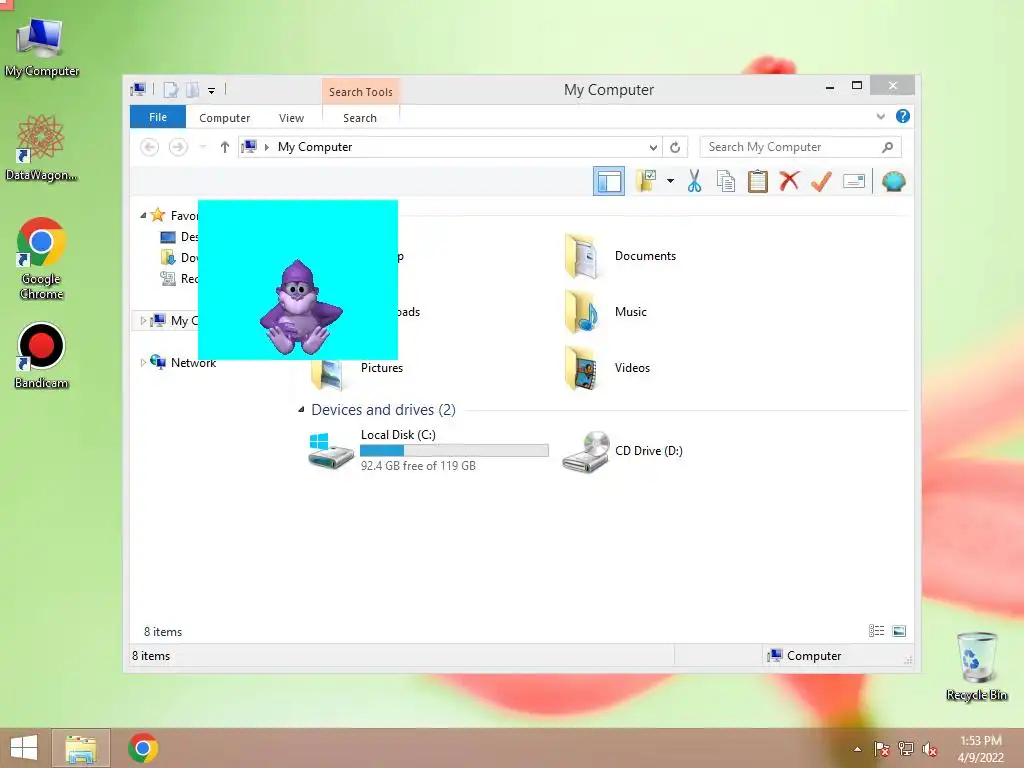Open the recent locations dropdown arrow

pyautogui.click(x=203, y=147)
